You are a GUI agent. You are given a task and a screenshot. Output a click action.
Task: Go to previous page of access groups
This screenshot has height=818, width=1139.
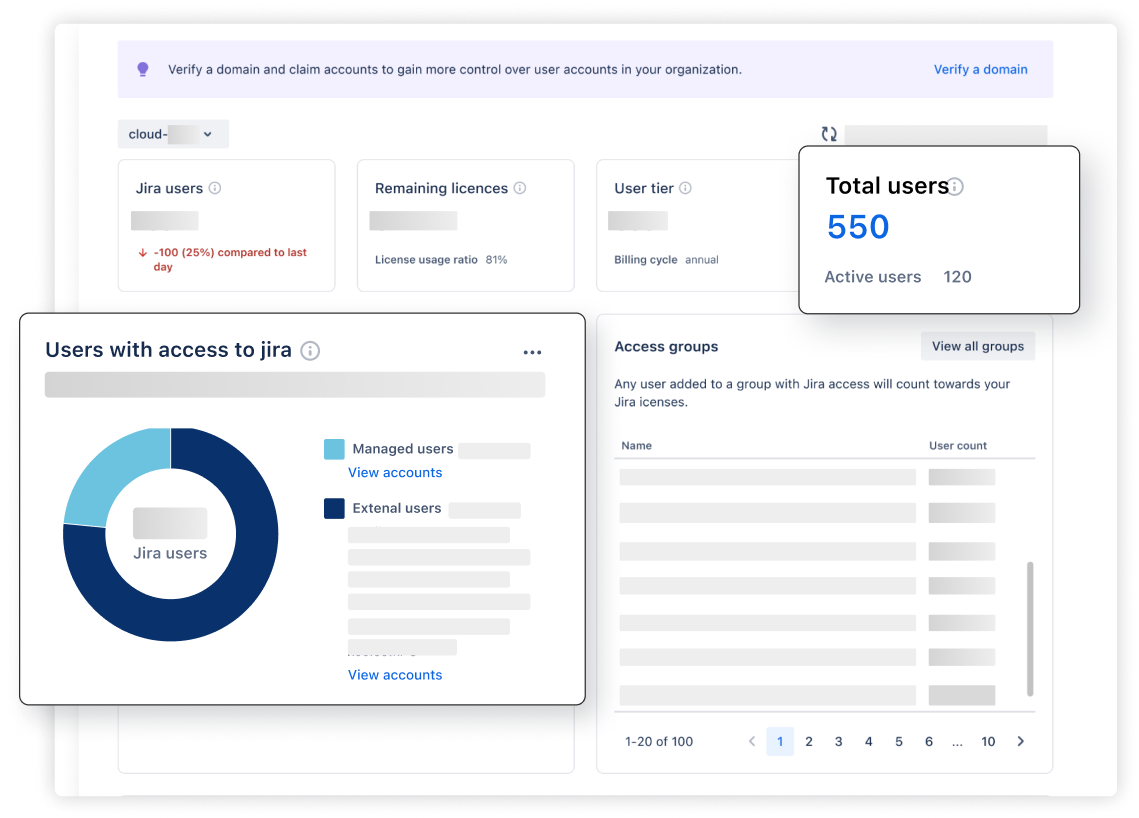click(751, 741)
